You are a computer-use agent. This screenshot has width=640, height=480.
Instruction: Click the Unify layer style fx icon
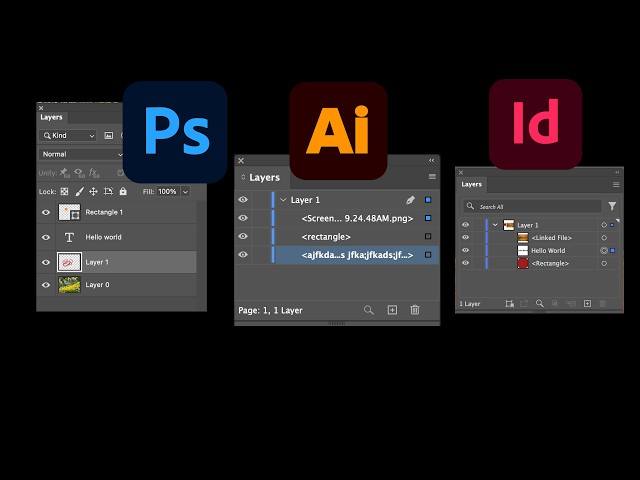point(94,173)
